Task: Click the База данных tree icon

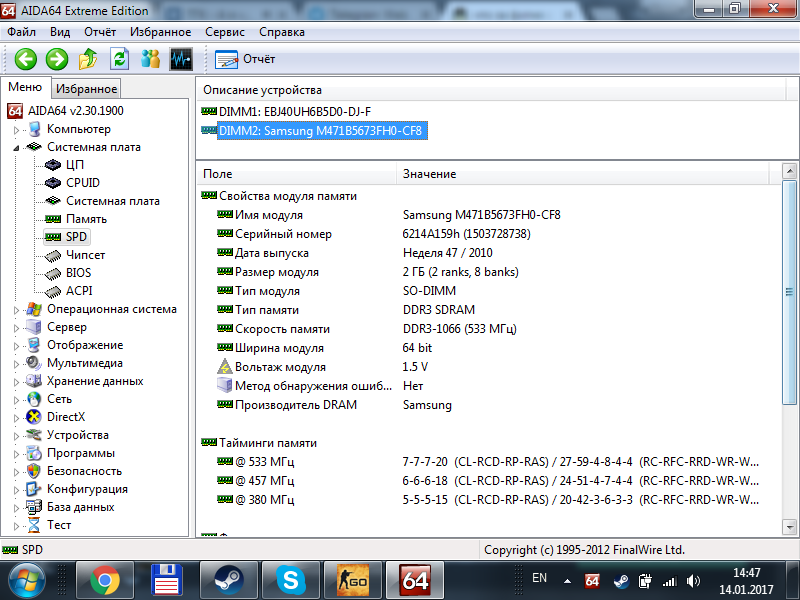Action: [34, 507]
